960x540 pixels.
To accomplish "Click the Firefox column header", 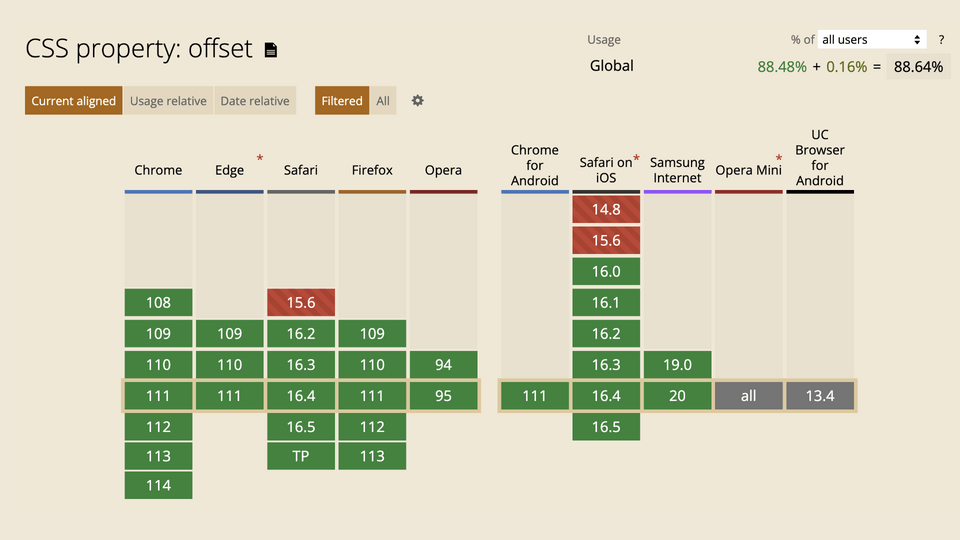I will point(372,170).
